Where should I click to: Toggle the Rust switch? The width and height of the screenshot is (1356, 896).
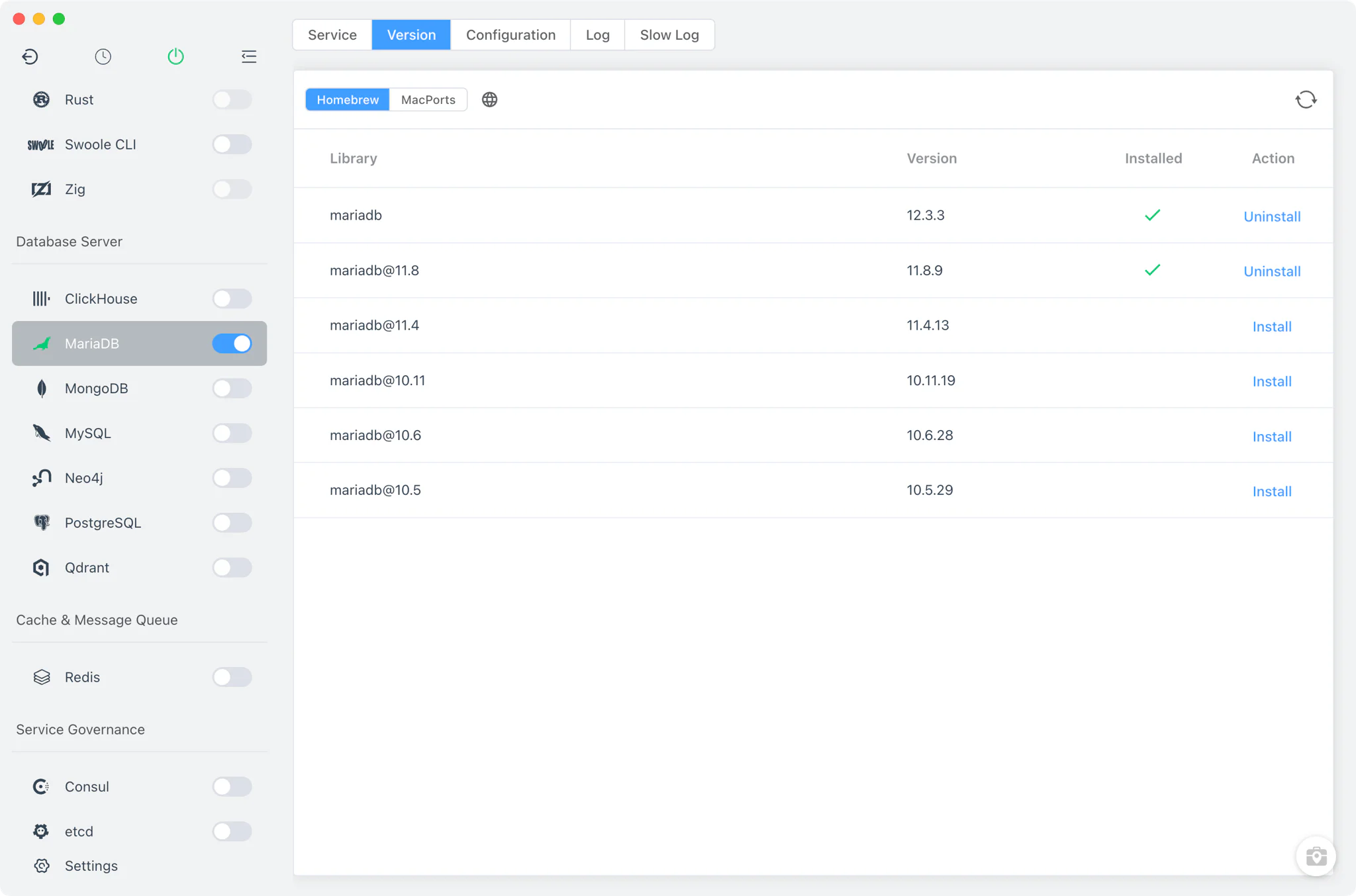click(232, 99)
